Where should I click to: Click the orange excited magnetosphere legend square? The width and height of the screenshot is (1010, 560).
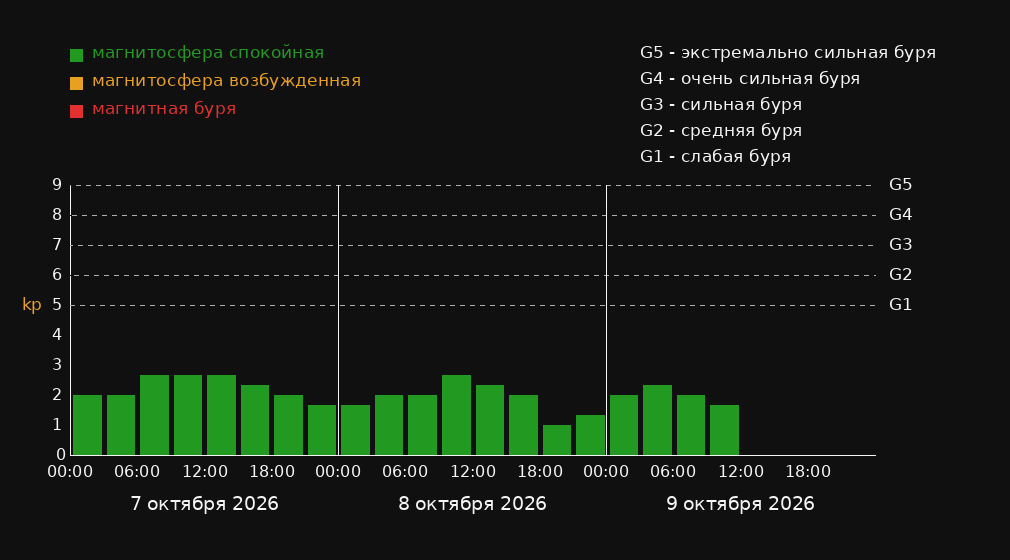click(x=76, y=83)
